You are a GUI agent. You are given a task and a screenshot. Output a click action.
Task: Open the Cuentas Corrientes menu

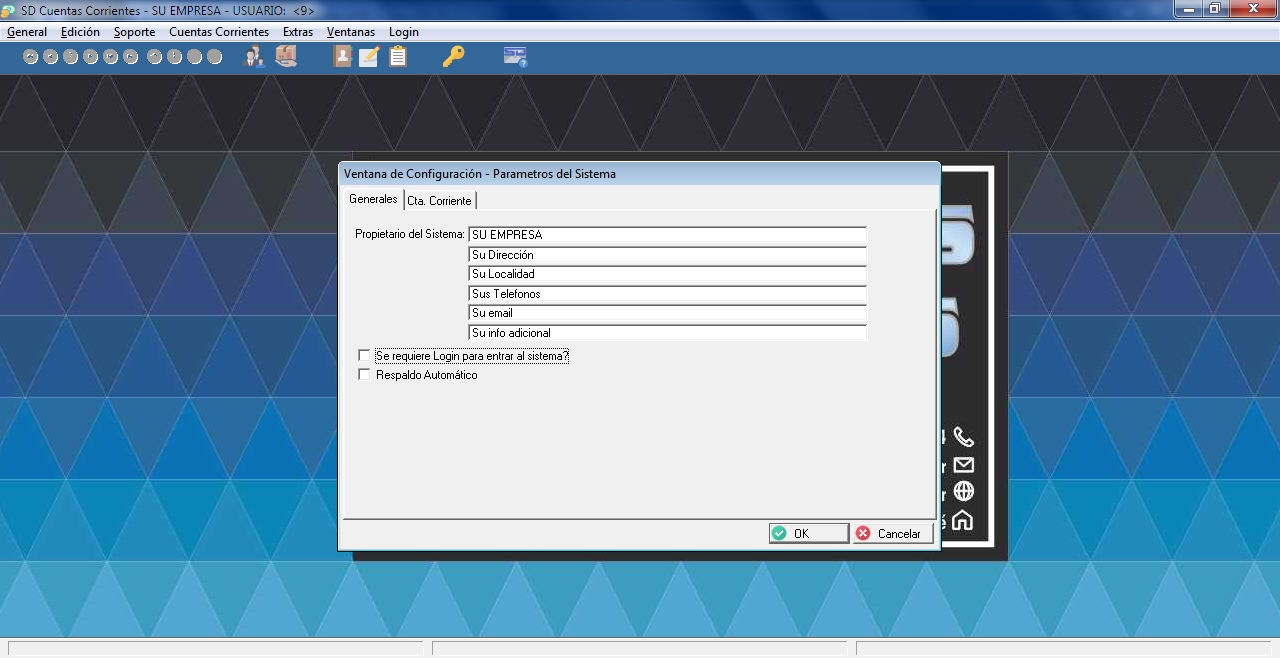click(219, 32)
